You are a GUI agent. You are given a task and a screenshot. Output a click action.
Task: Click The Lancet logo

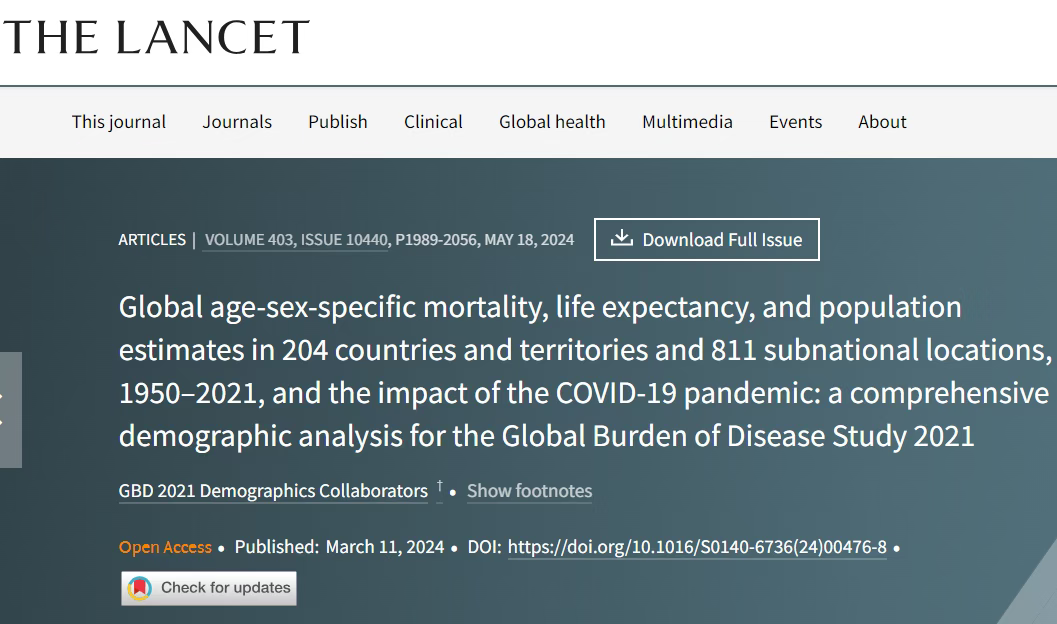pos(156,37)
